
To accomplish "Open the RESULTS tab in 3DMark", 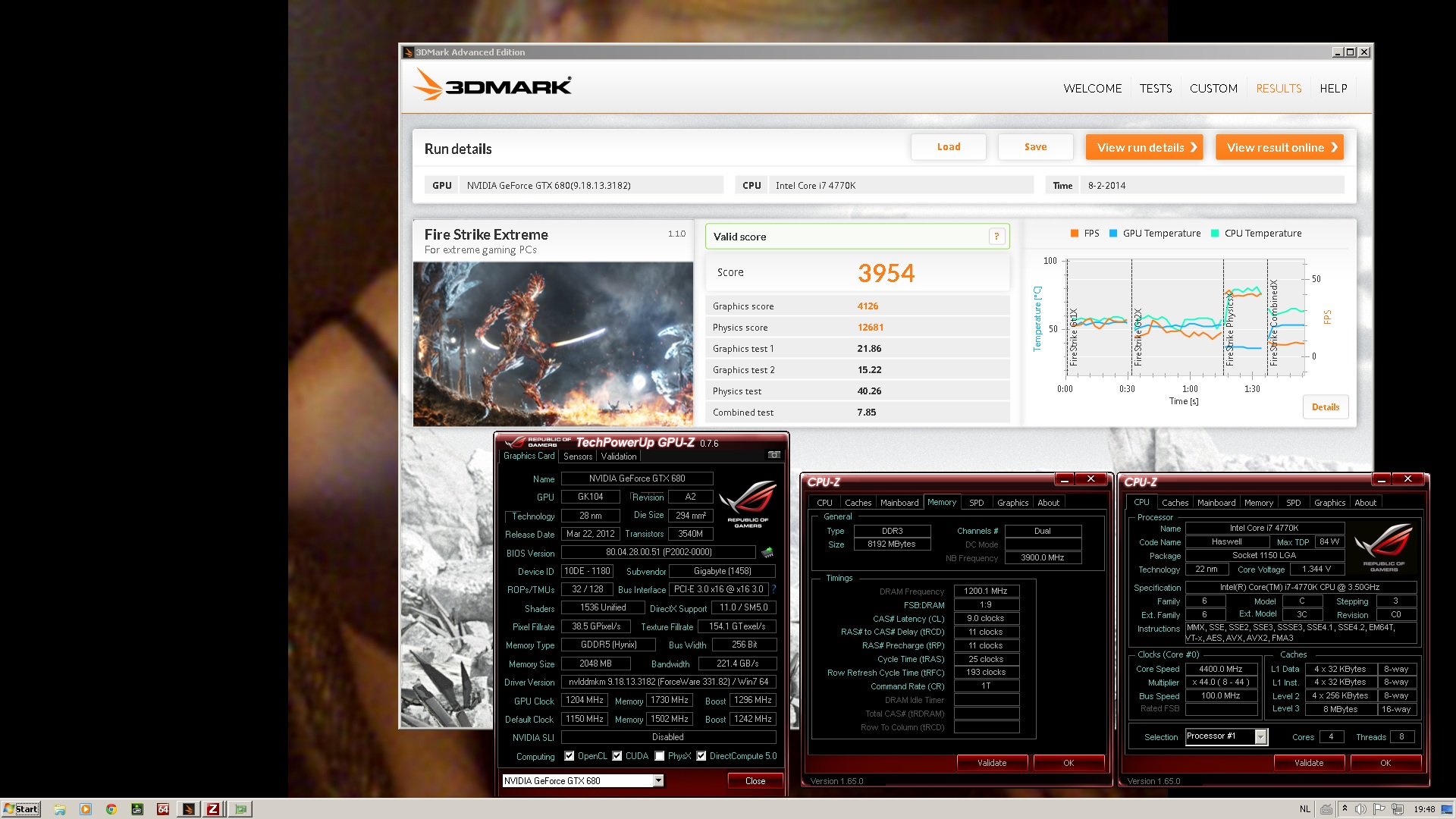I will pyautogui.click(x=1279, y=89).
